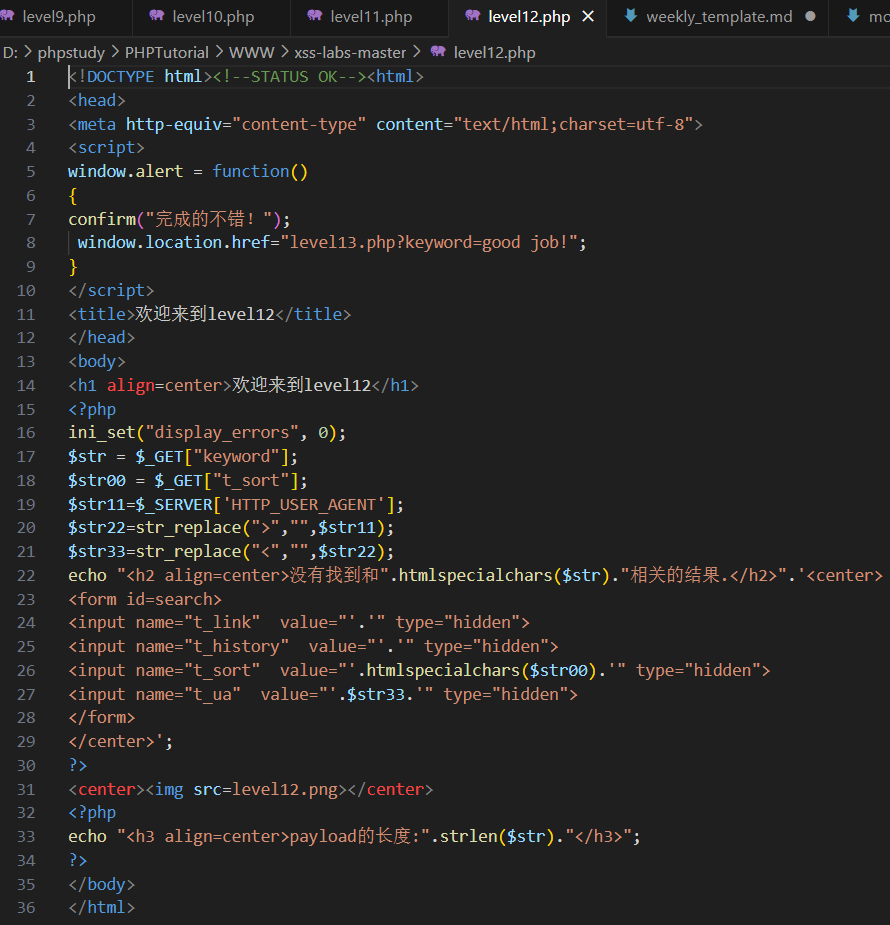Screen dimensions: 890x925
Task: Click the PHP elephant icon on level10.php tab
Action: (157, 16)
